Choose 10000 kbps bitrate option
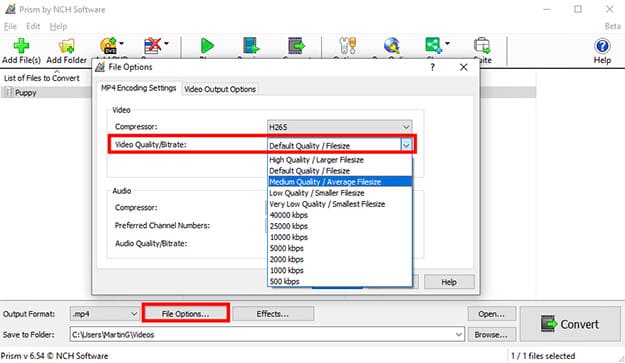Screen dimensions: 625x363 pos(340,237)
